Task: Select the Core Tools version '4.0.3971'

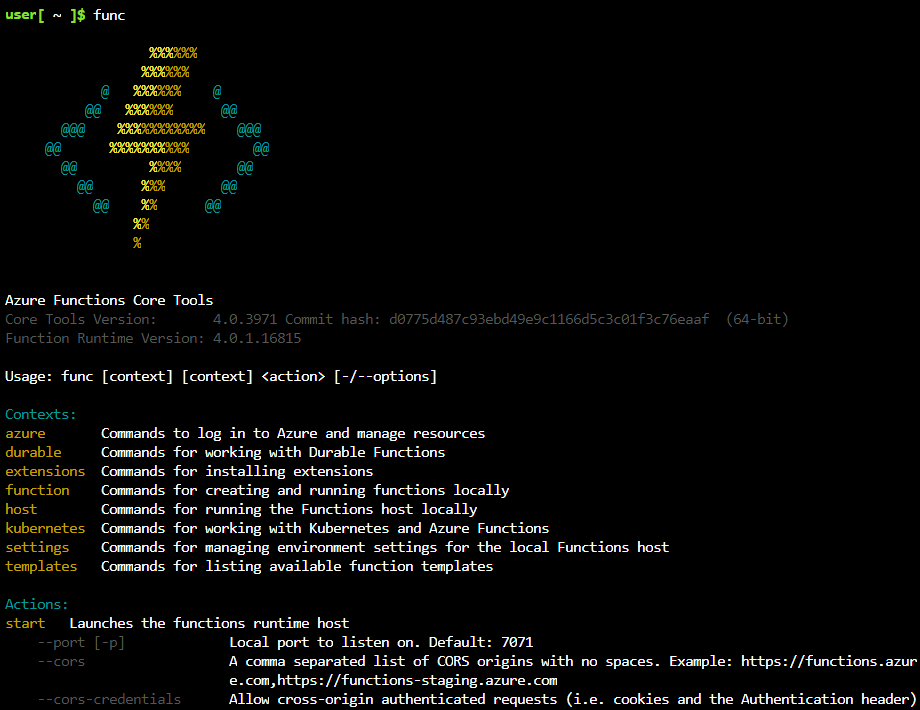Action: tap(245, 319)
